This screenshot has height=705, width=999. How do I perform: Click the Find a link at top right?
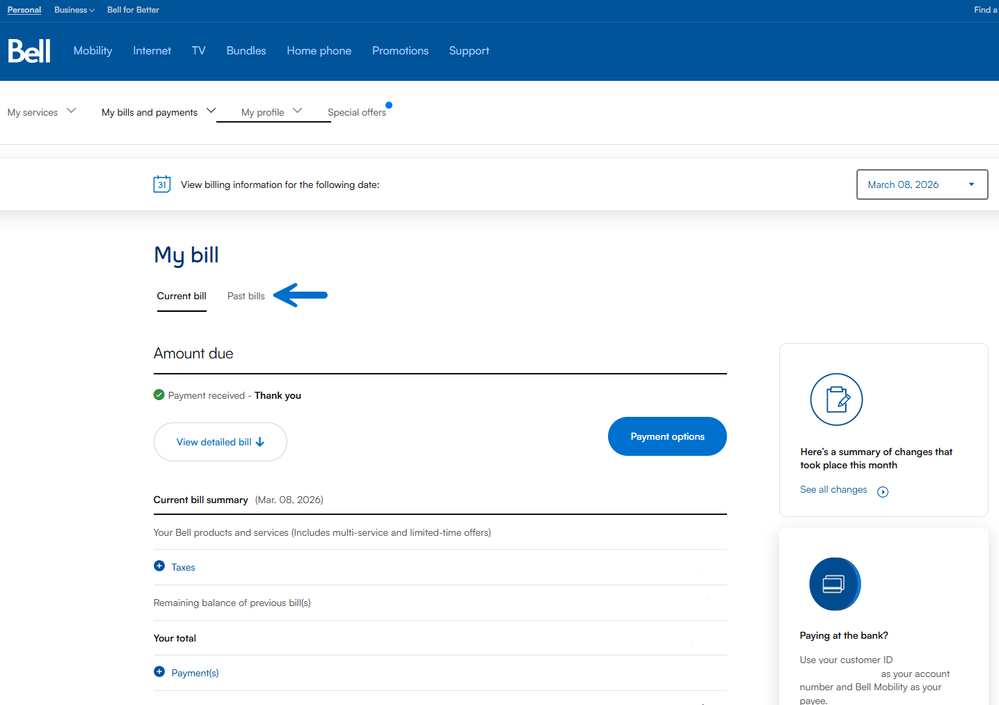(986, 10)
